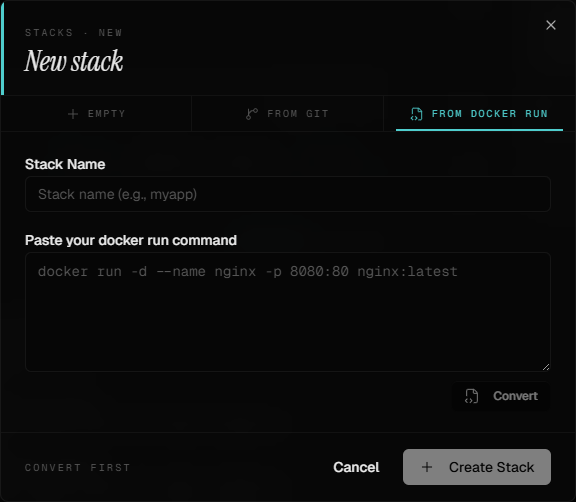Click the plus icon beside EMPTY
Viewport: 576px width, 502px height.
click(73, 114)
